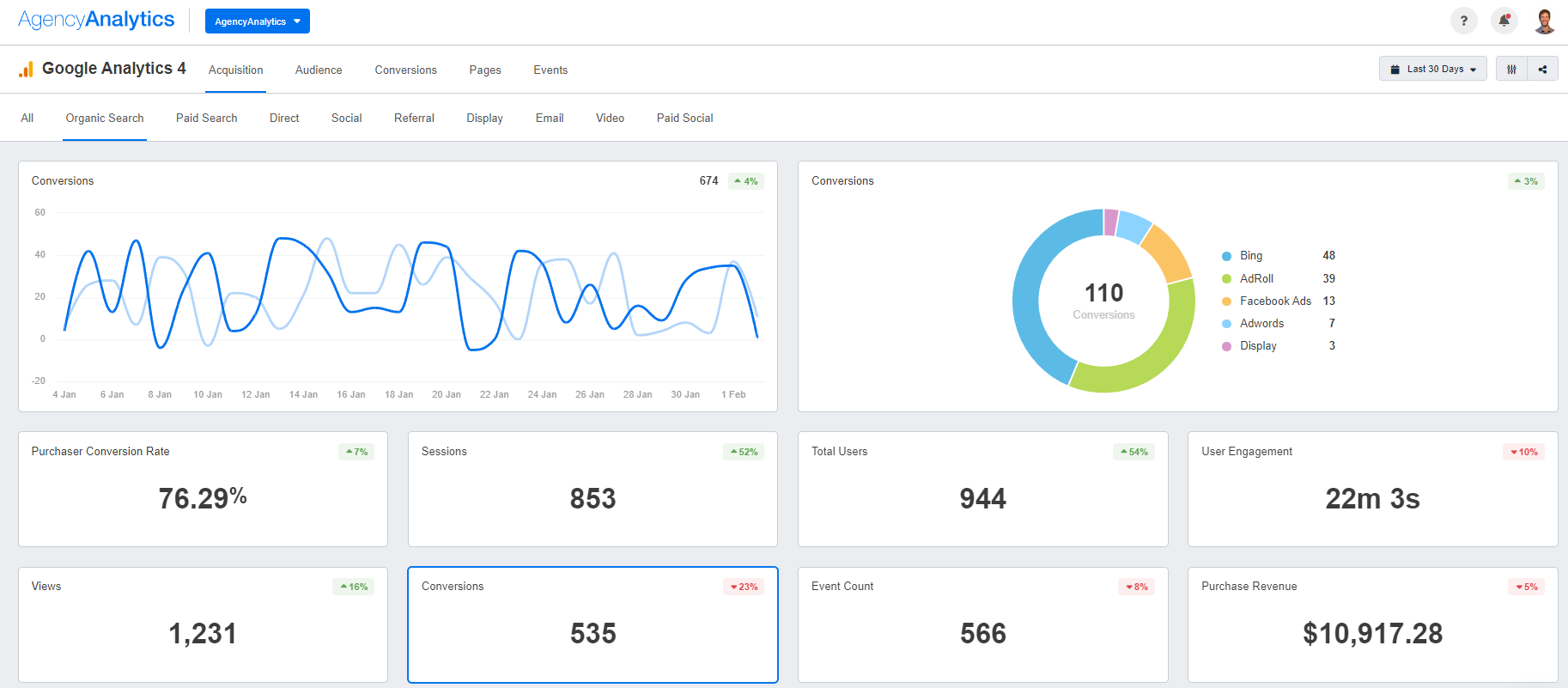
Task: Expand the Last 30 Days date picker
Action: 1433,69
